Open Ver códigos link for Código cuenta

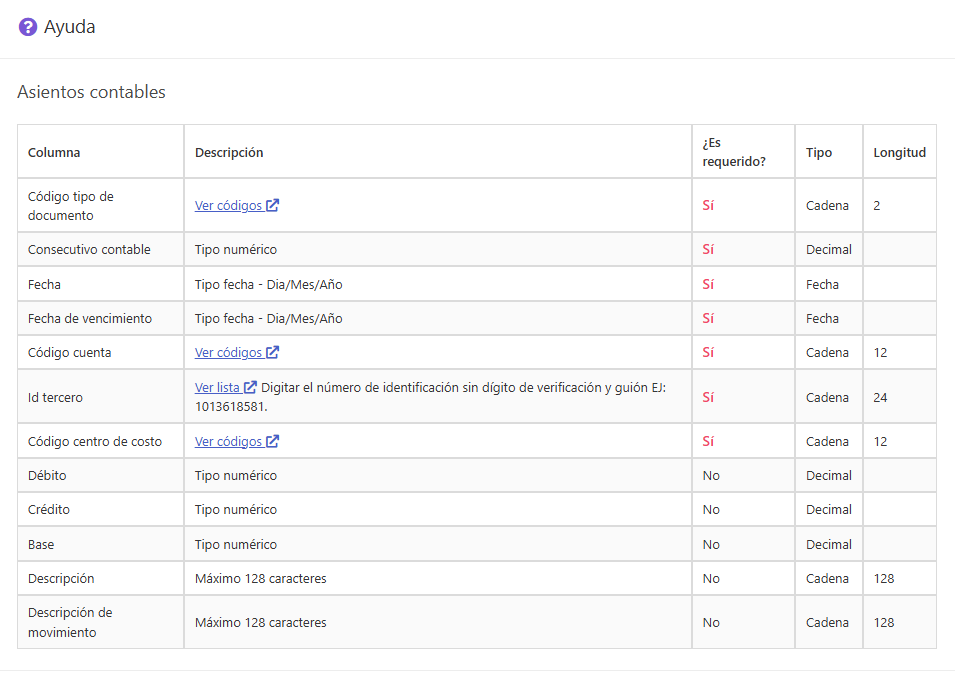pos(228,353)
